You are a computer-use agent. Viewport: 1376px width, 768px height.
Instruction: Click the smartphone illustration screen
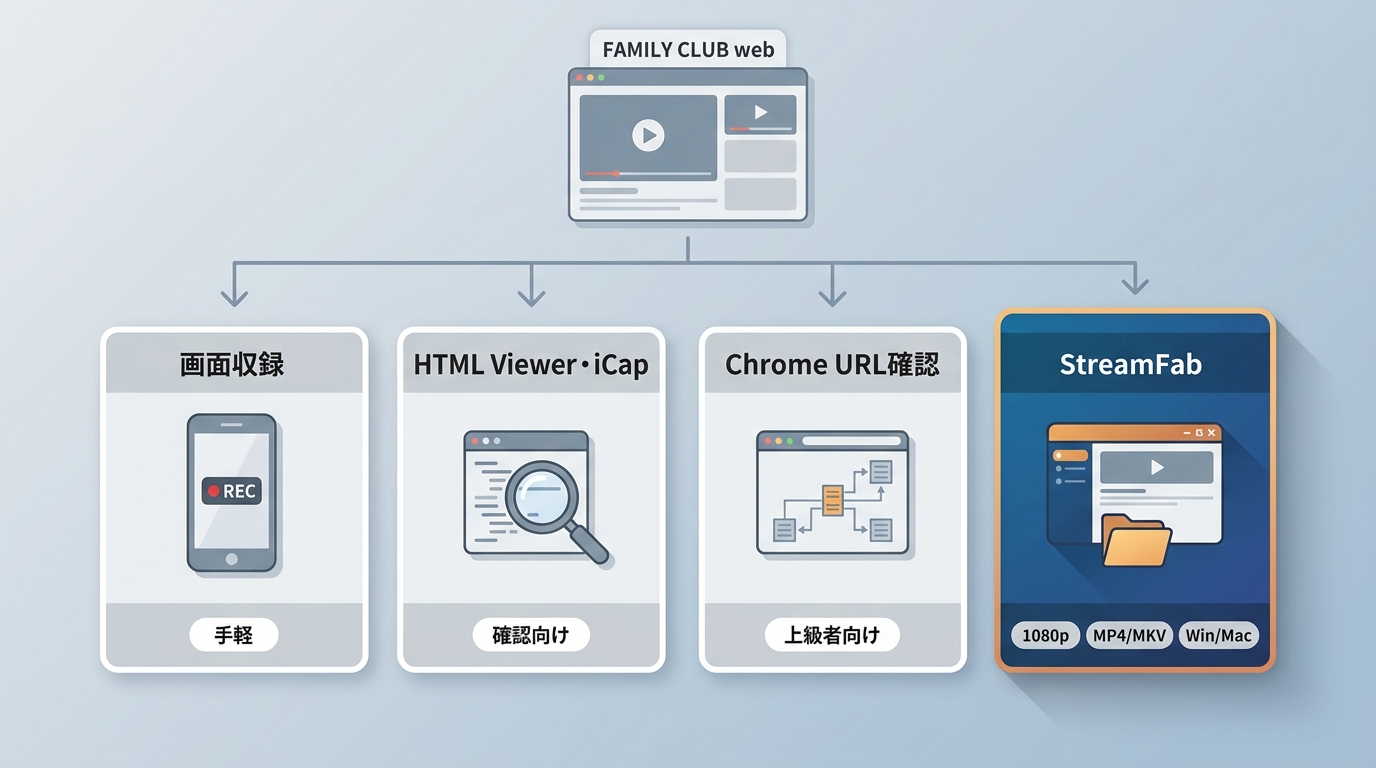[x=231, y=490]
